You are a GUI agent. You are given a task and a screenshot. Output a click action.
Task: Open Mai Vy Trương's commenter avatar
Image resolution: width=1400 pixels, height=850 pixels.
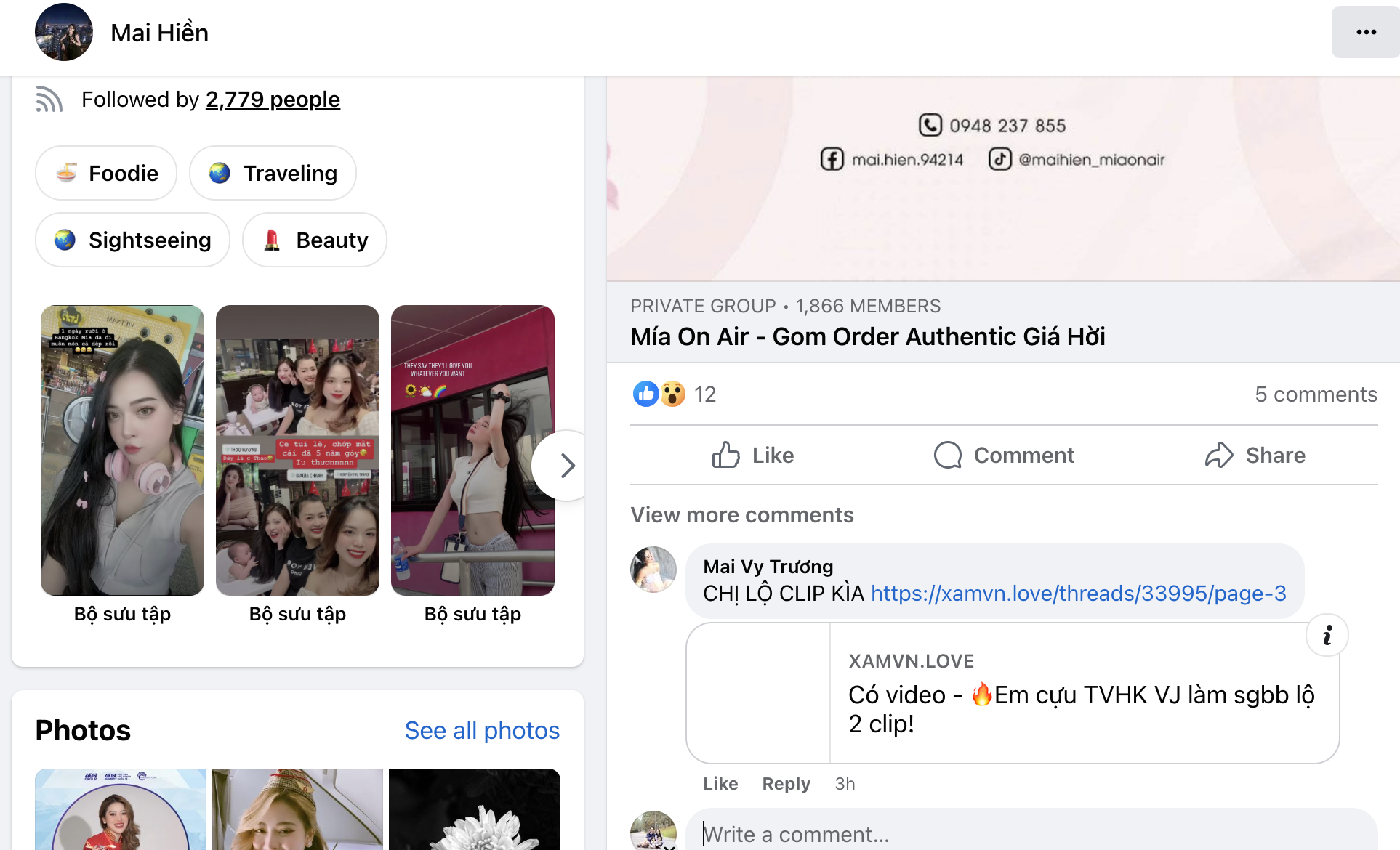click(x=653, y=570)
